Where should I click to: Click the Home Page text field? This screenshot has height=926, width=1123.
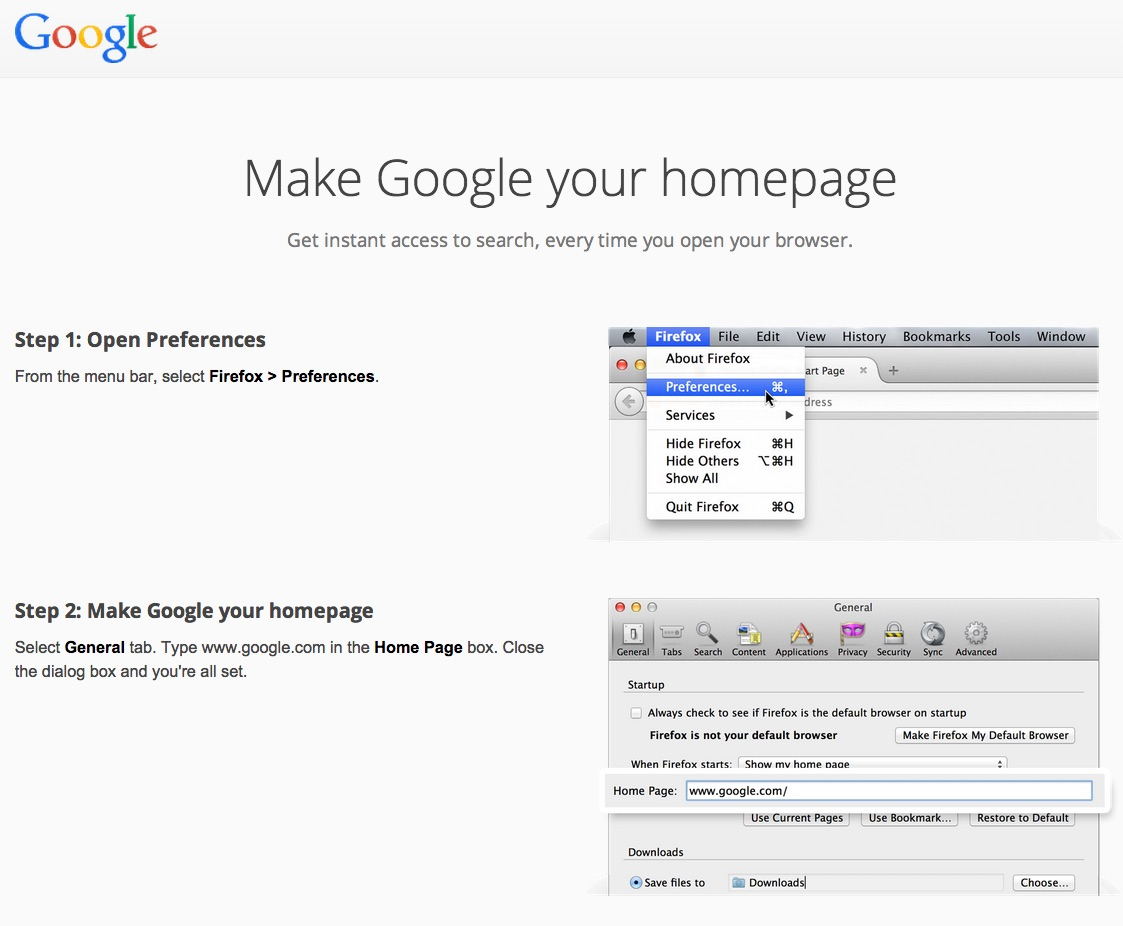pyautogui.click(x=888, y=791)
